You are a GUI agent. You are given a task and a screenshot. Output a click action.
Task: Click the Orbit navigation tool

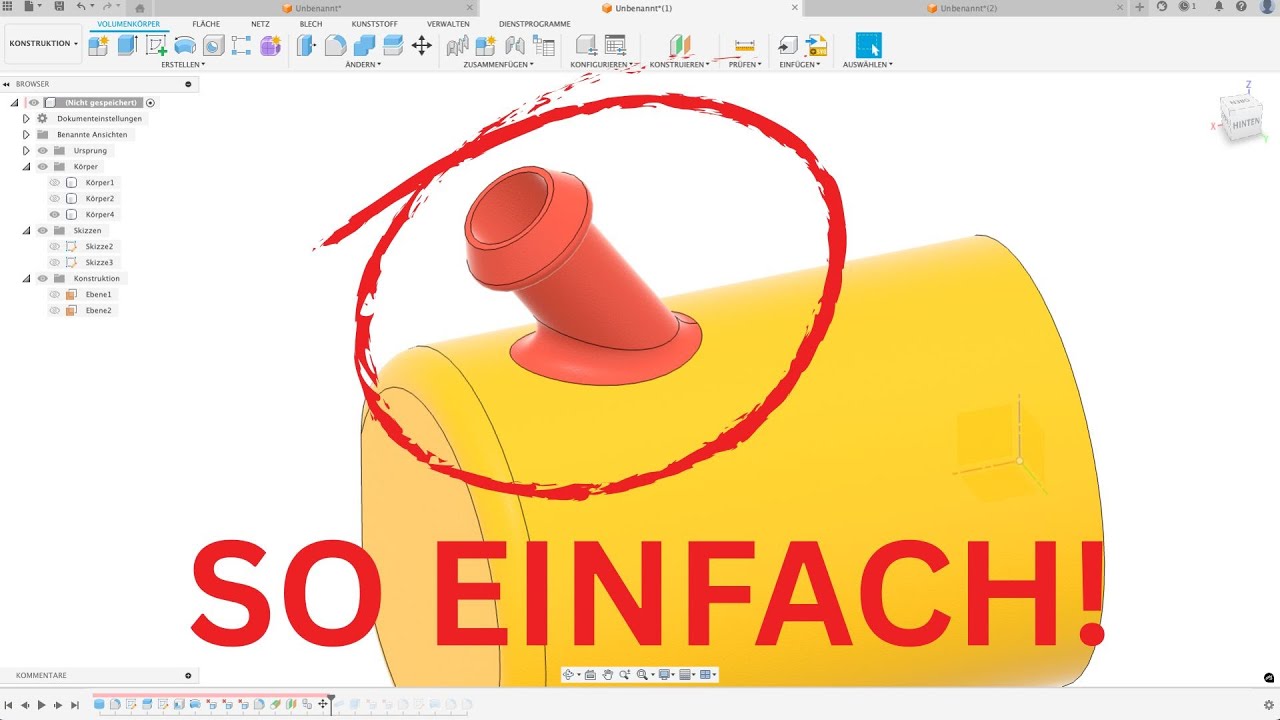click(x=568, y=675)
